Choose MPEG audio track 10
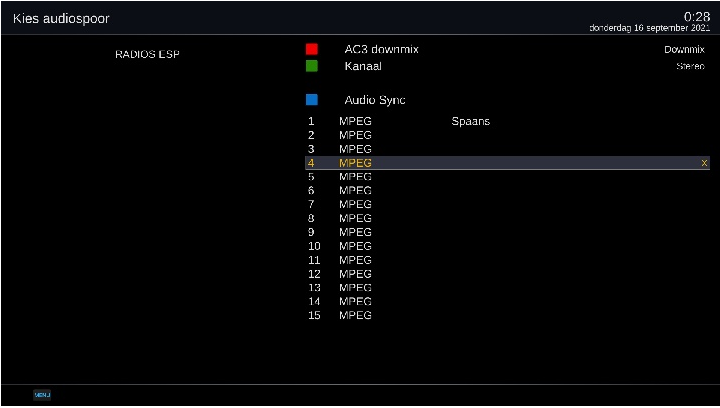The width and height of the screenshot is (720, 408). 355,246
